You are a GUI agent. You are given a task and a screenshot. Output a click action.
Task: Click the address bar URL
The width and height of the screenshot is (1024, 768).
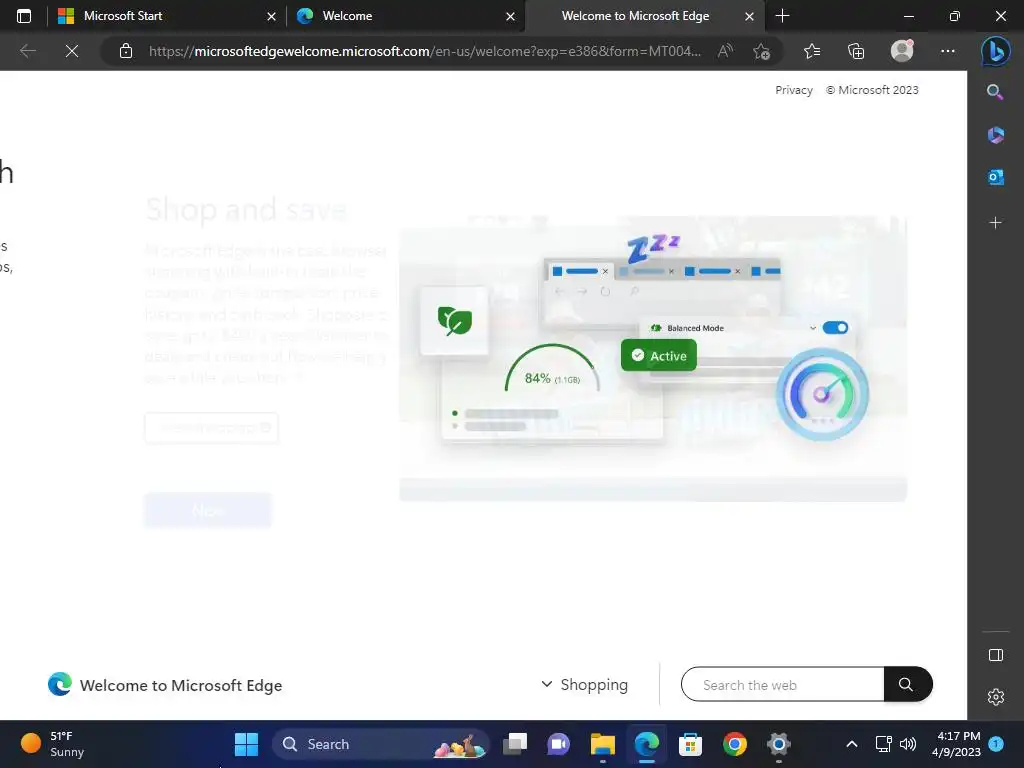pos(424,51)
